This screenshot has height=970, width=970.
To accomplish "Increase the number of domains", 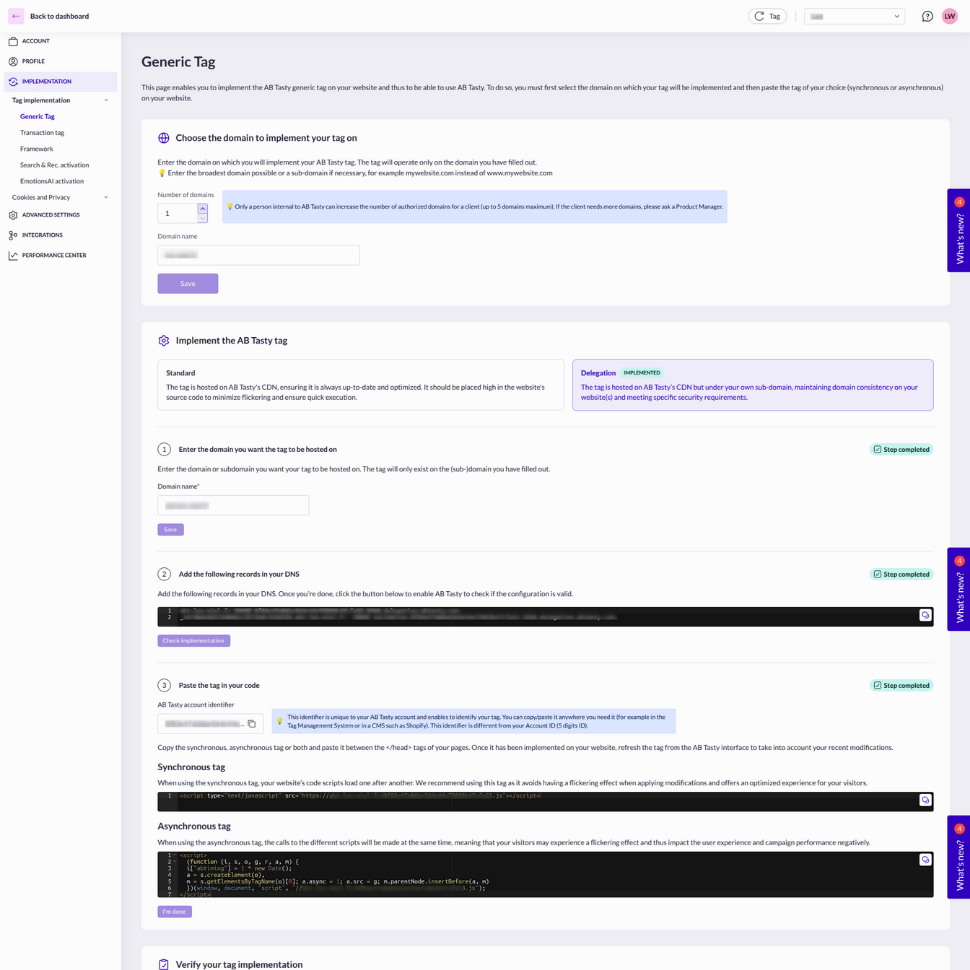I will [202, 208].
